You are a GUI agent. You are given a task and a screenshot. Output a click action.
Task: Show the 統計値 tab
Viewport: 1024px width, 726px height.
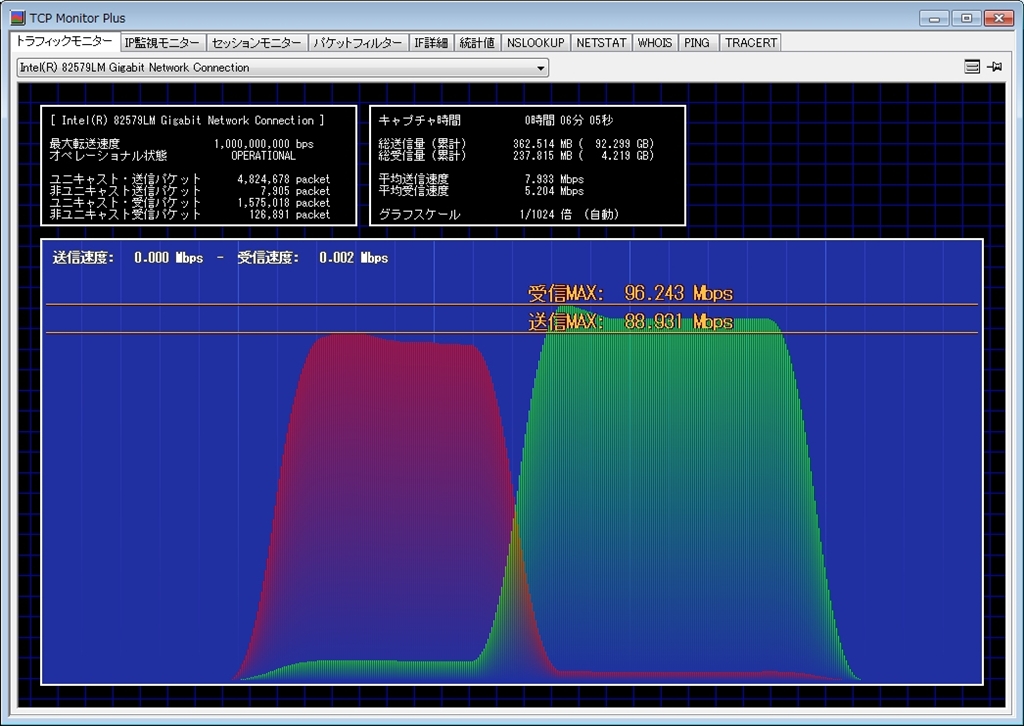tap(477, 43)
